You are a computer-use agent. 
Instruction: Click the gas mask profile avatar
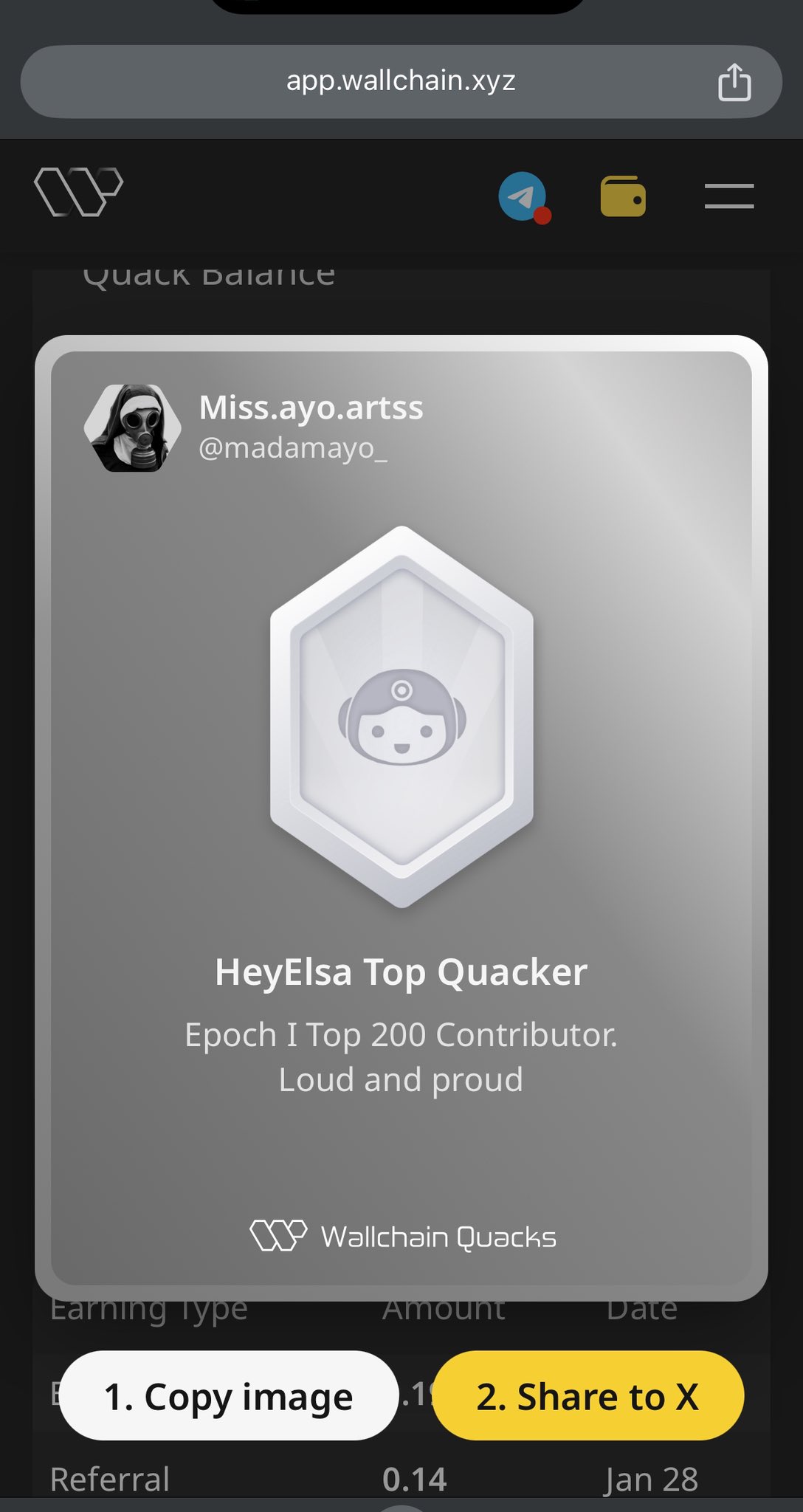133,427
